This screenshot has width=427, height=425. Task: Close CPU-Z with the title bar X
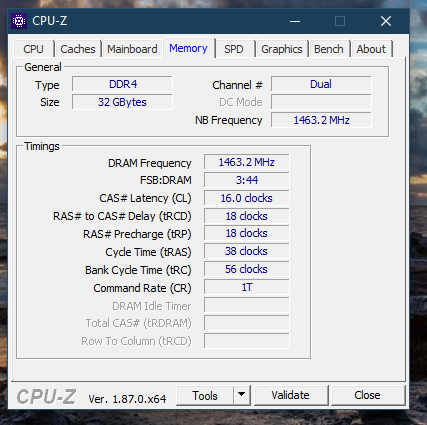386,21
